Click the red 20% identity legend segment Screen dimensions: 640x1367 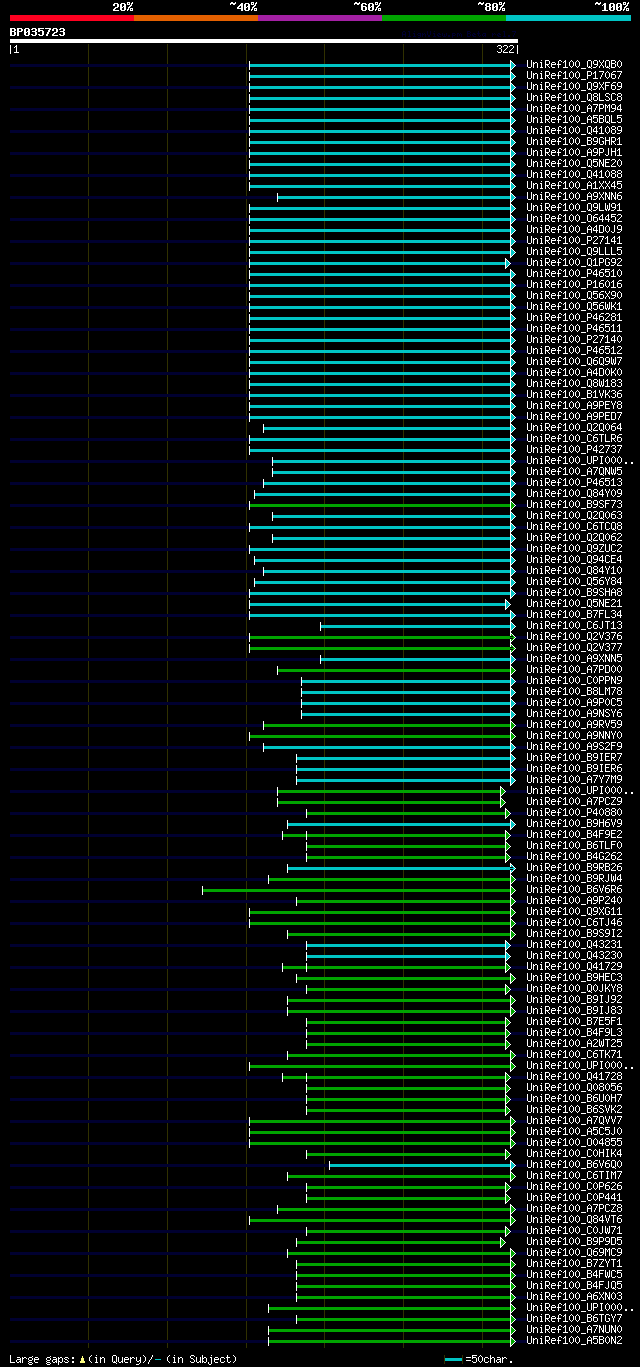coord(72,18)
